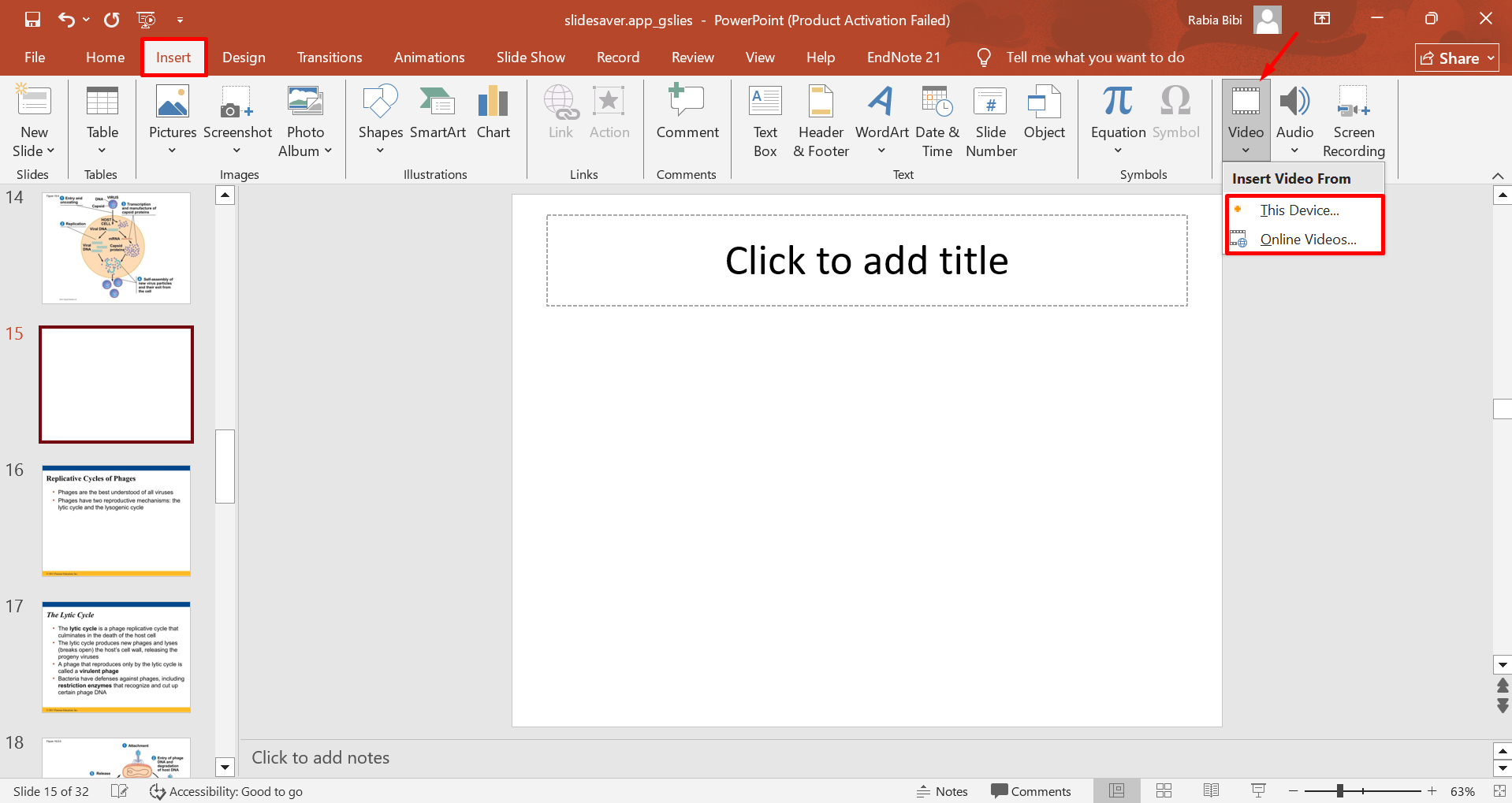Screen dimensions: 1512x803
Task: Choose This Device from Insert Video menu
Action: click(1299, 210)
